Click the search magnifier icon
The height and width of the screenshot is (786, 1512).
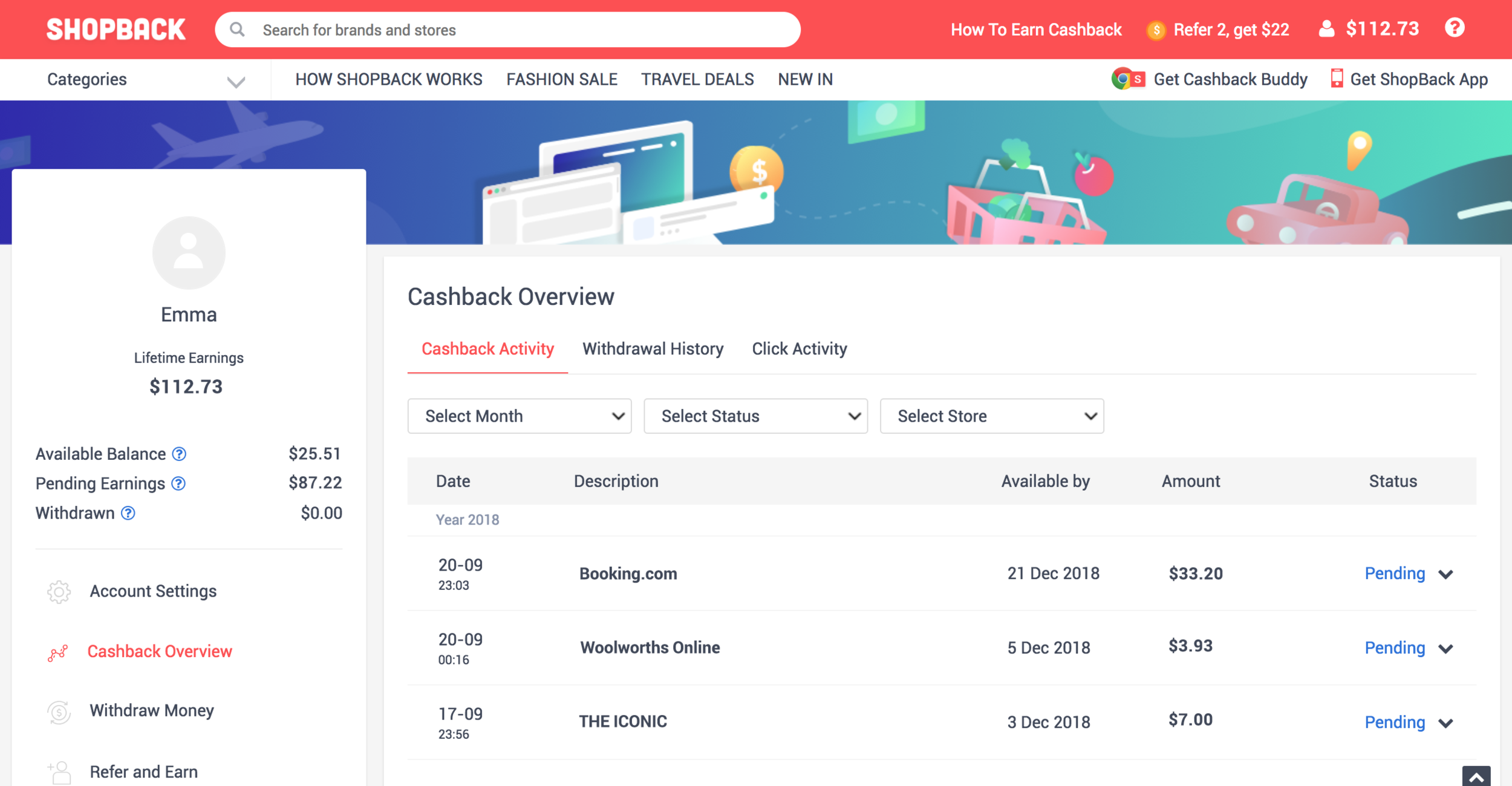[x=237, y=30]
